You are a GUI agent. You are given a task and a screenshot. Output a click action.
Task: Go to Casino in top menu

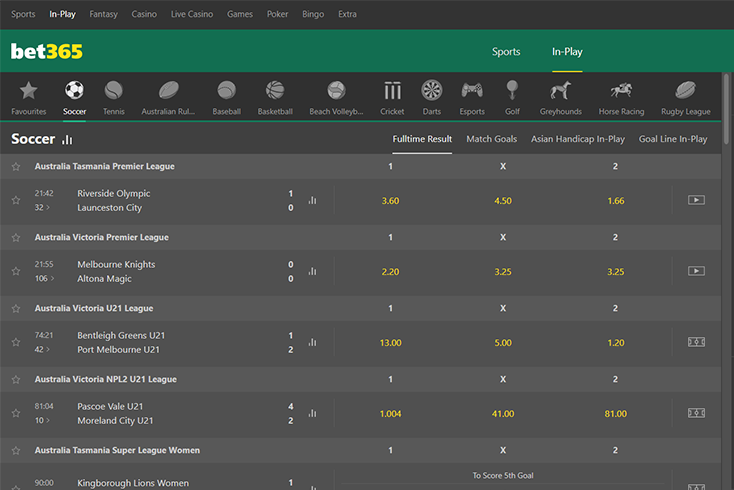(144, 14)
